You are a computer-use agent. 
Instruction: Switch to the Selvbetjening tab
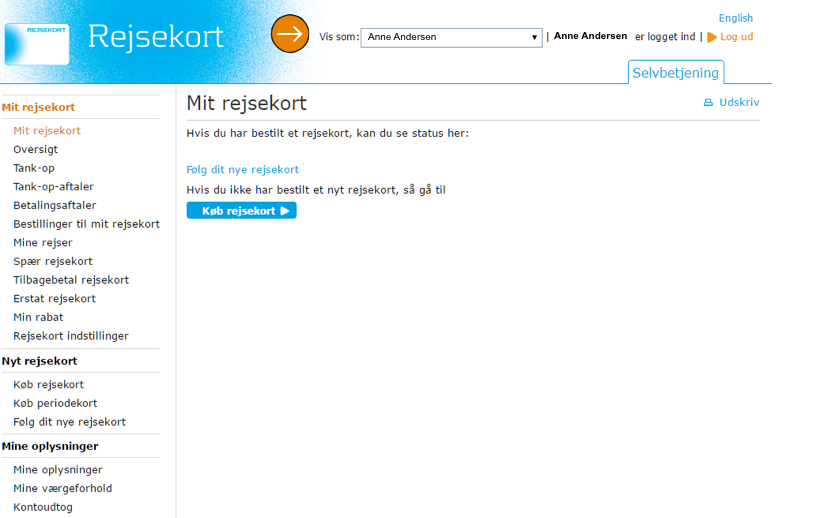tap(676, 73)
